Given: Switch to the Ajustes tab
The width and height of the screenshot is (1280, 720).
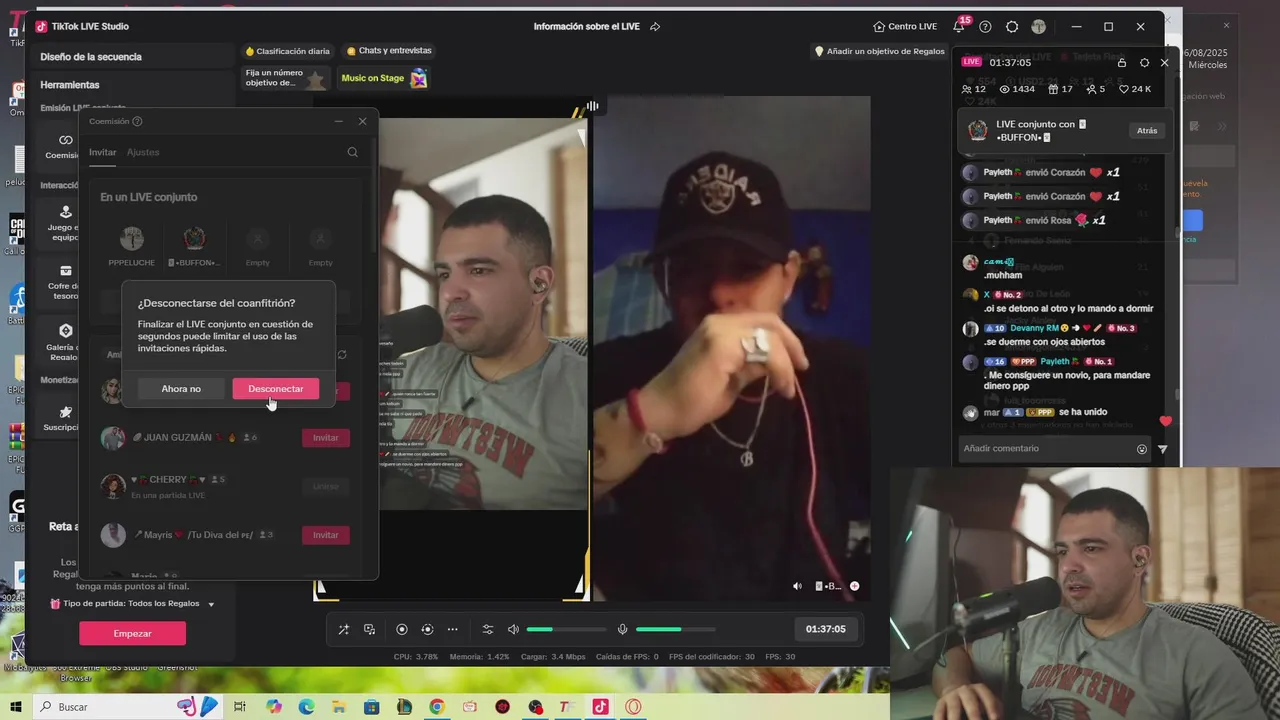Looking at the screenshot, I should point(143,152).
